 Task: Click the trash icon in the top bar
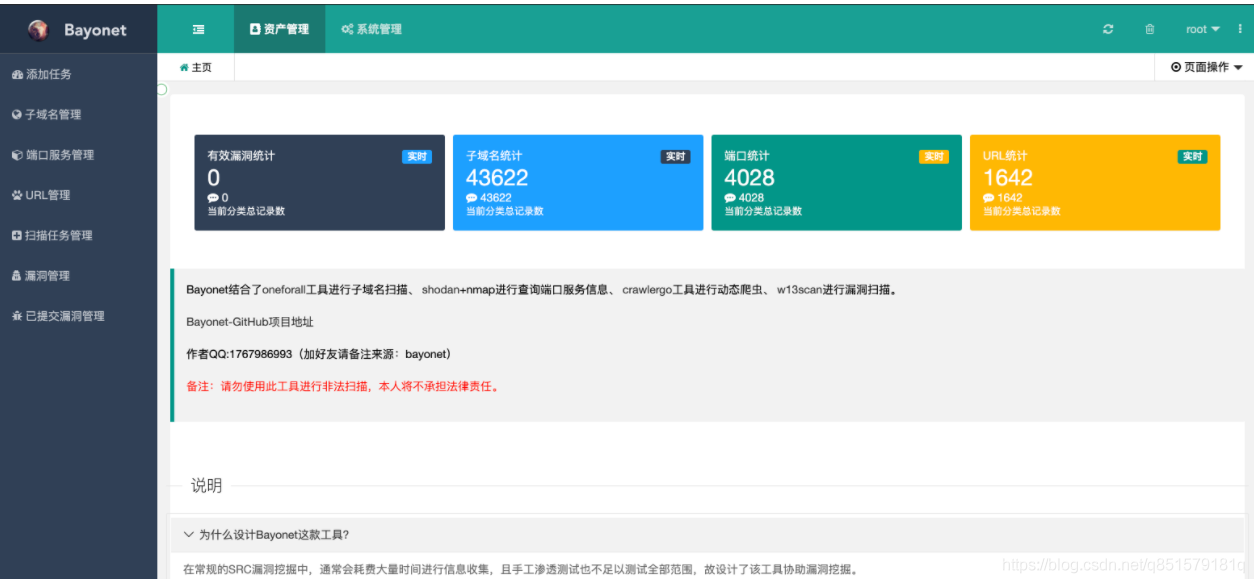click(x=1150, y=29)
